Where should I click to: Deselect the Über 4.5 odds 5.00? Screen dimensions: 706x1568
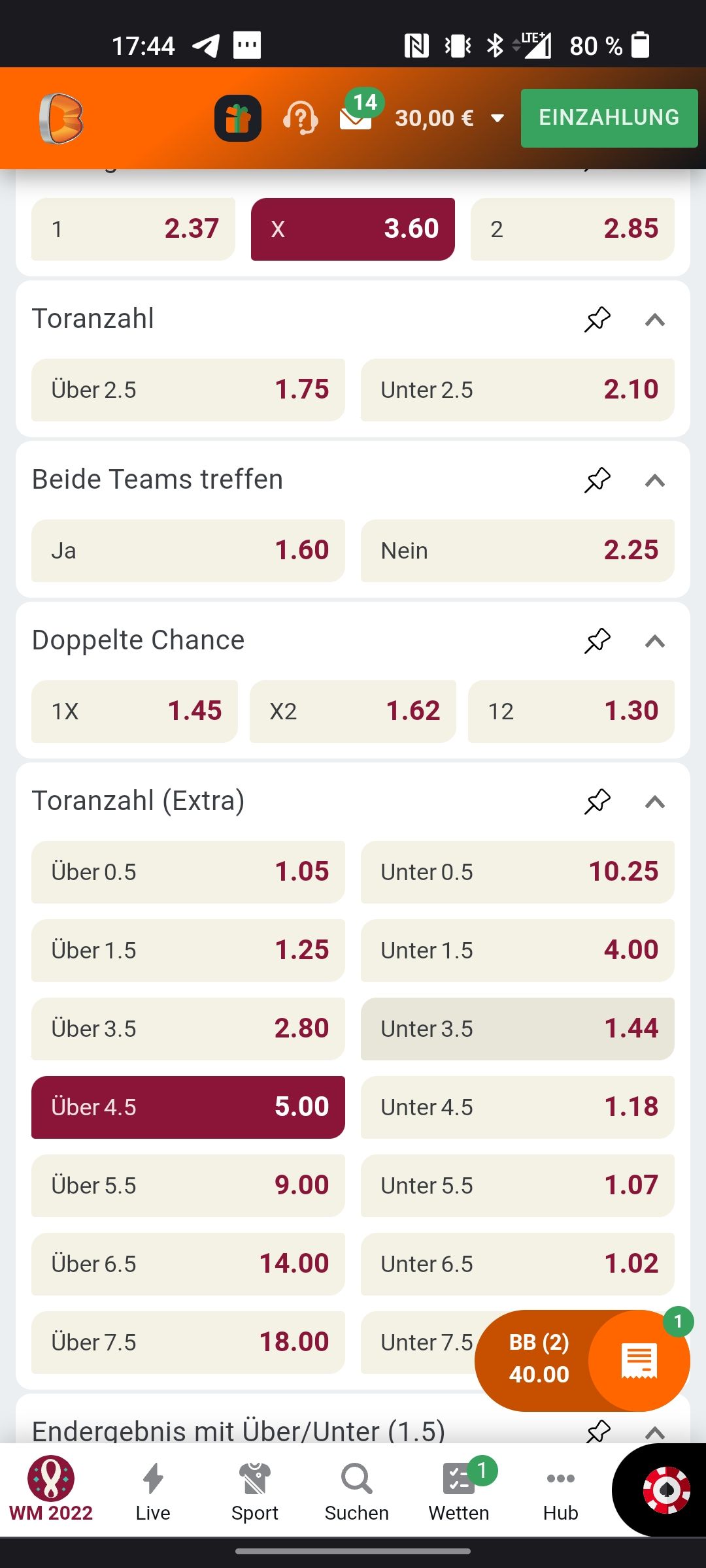click(x=188, y=1107)
